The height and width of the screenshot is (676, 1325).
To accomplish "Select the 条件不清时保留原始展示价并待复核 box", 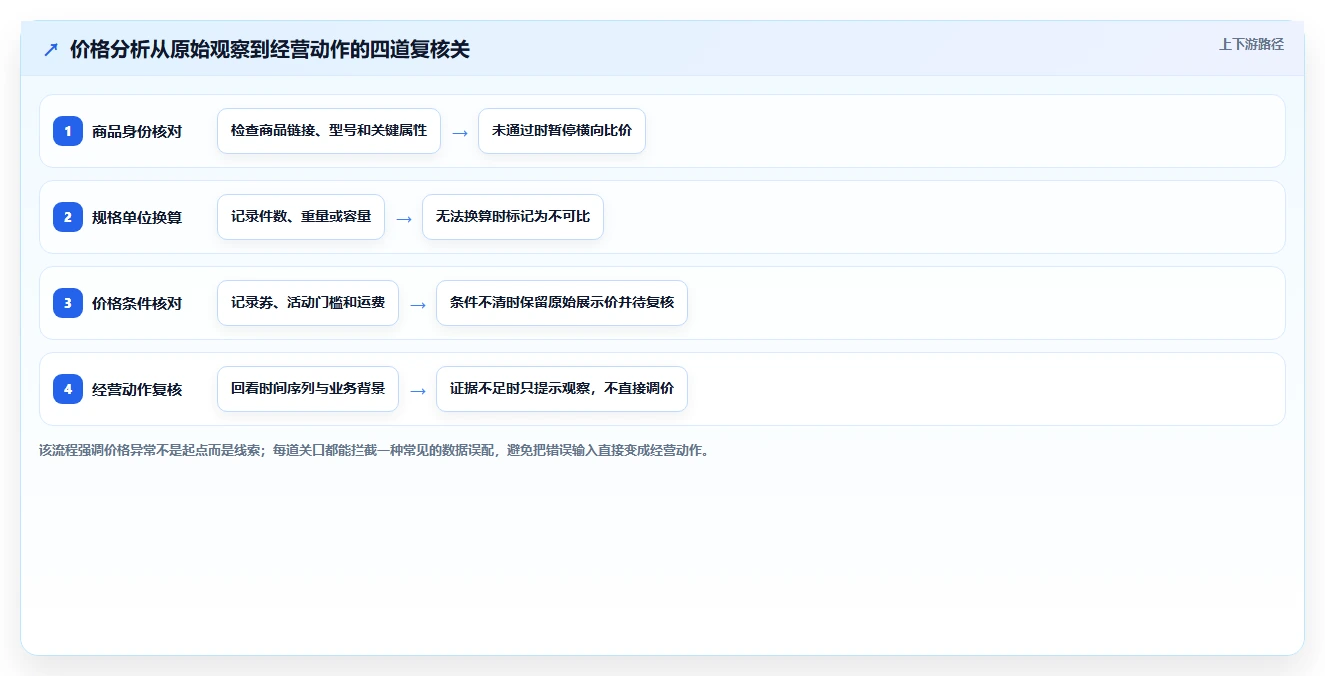I will point(562,303).
